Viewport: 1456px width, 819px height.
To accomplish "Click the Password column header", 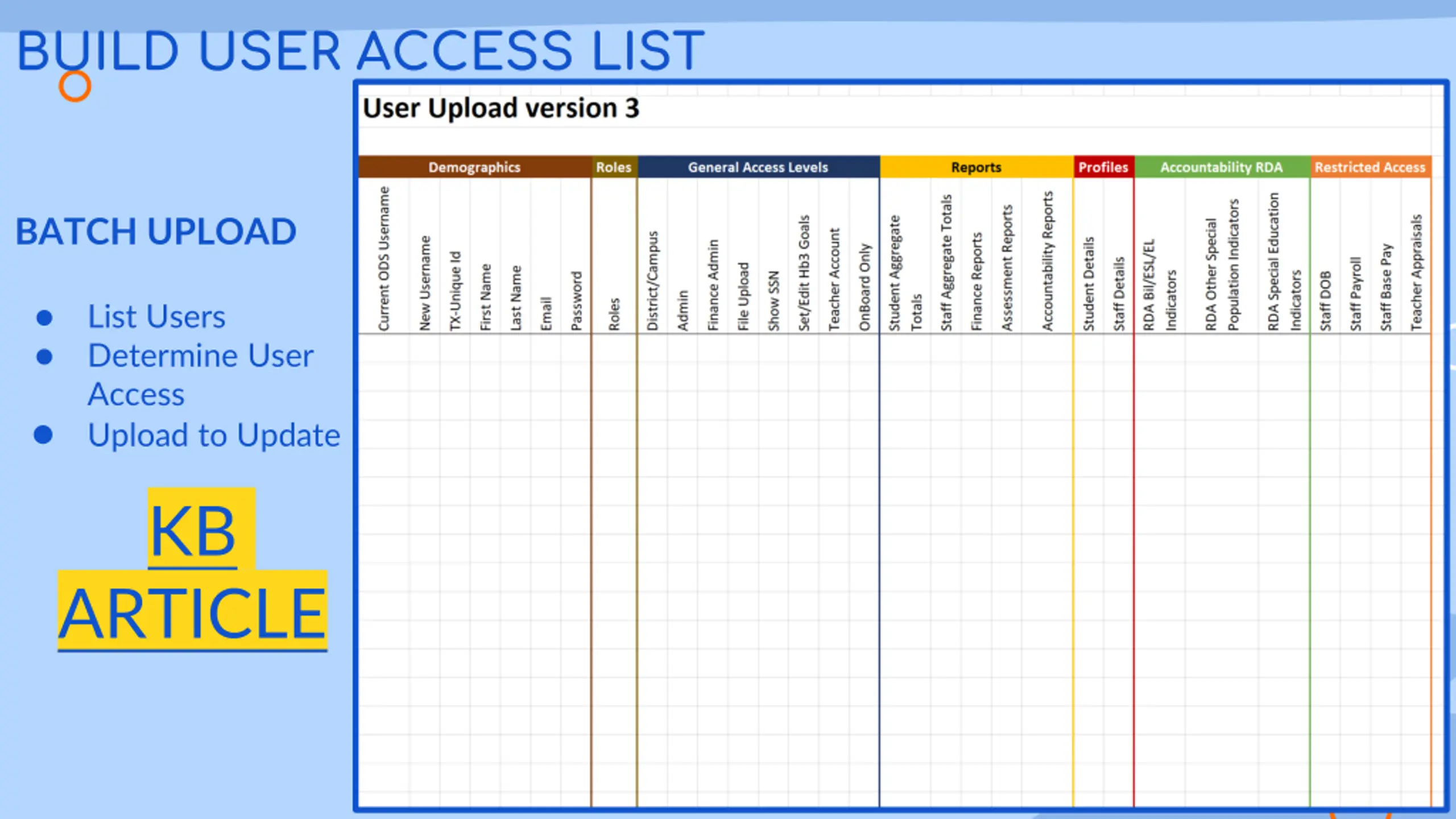I will coord(576,300).
